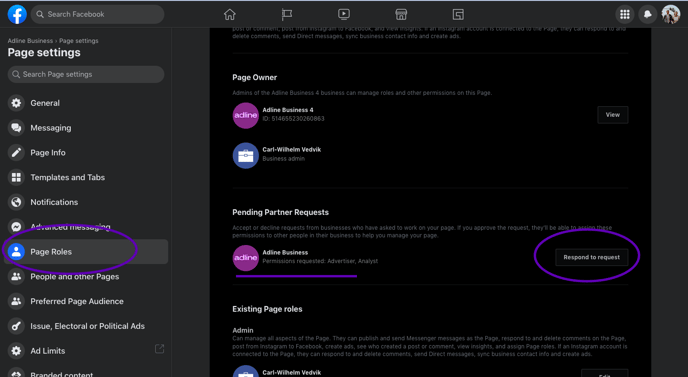Click the Political Ads key icon
Image resolution: width=688 pixels, height=377 pixels.
(x=16, y=326)
